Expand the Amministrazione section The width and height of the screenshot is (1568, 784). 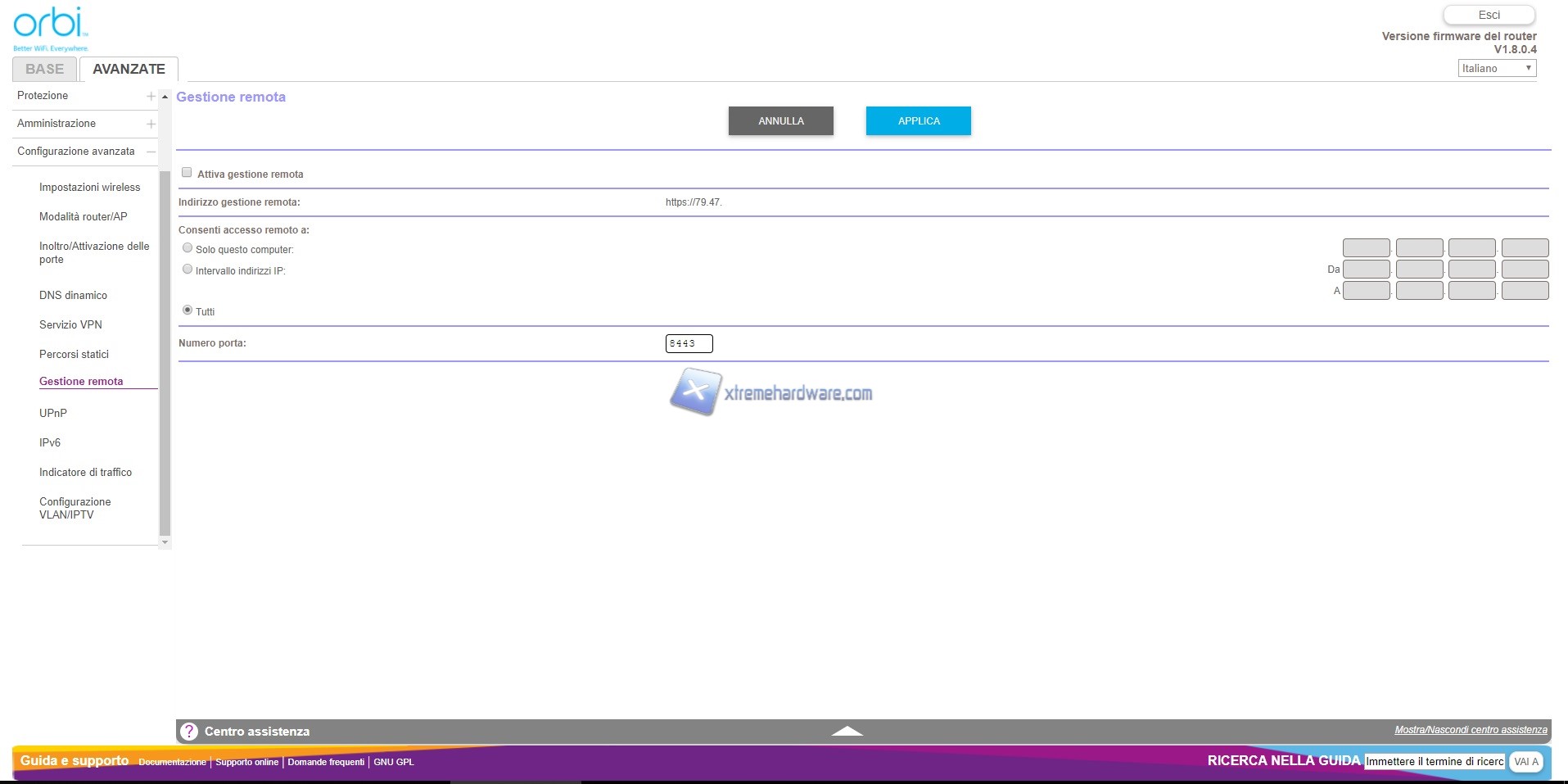point(151,124)
